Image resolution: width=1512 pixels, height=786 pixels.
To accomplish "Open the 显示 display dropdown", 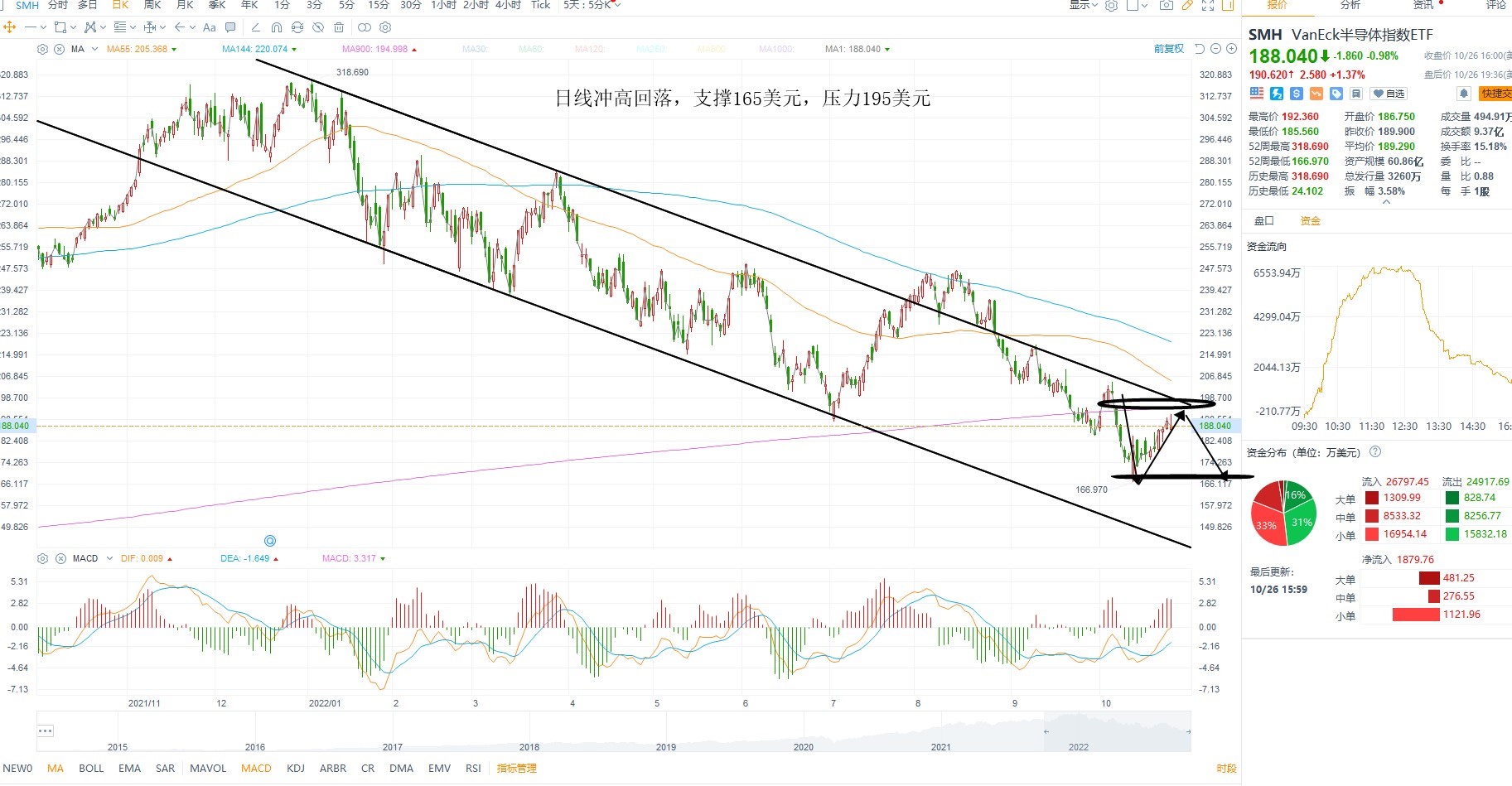I will [x=1083, y=5].
